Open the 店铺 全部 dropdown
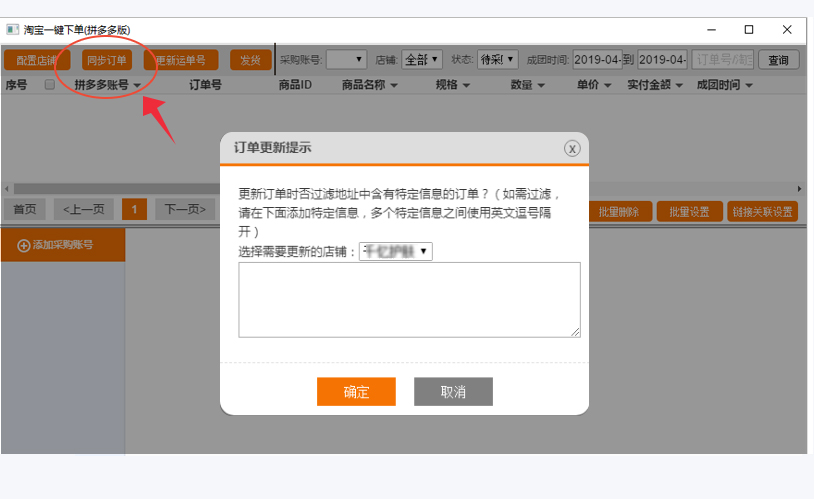Screen dimensions: 814x499 (422, 60)
